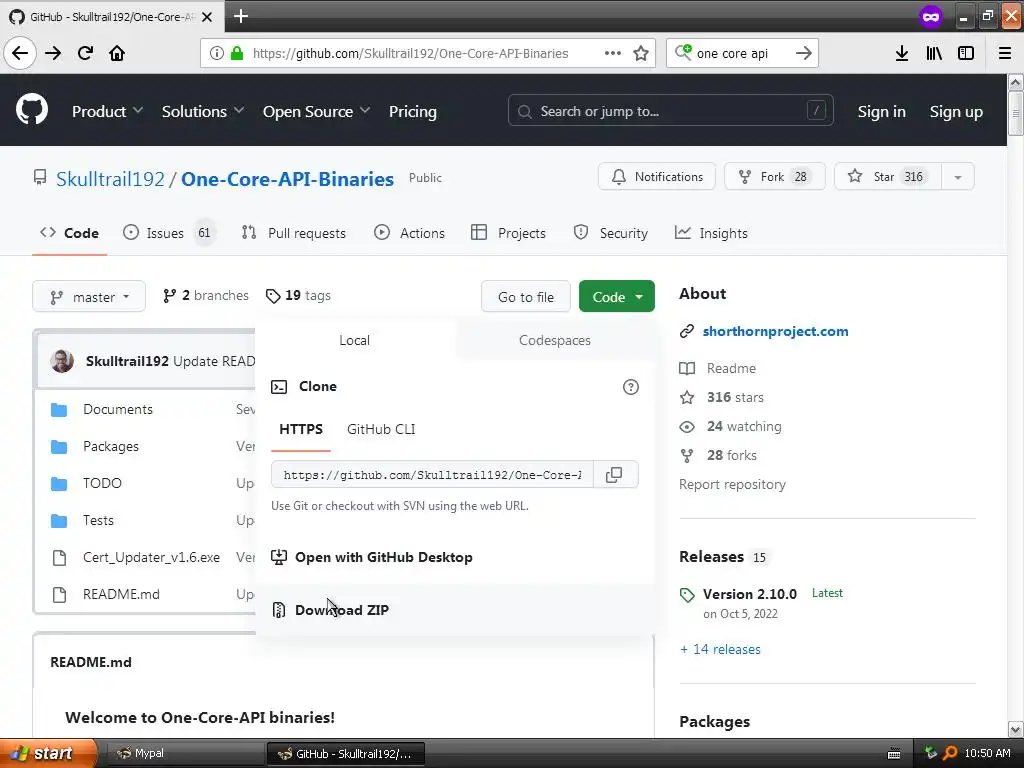
Task: Open README.md file in list
Action: point(121,594)
